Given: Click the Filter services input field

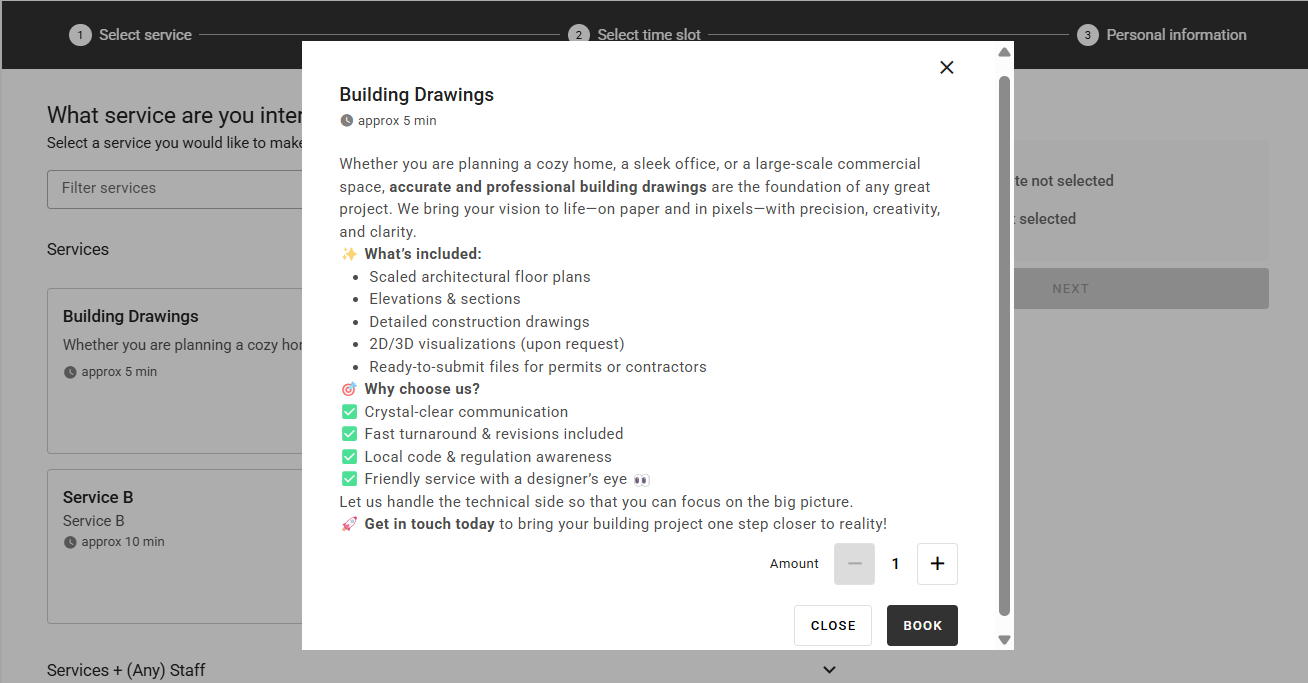Looking at the screenshot, I should pyautogui.click(x=175, y=188).
